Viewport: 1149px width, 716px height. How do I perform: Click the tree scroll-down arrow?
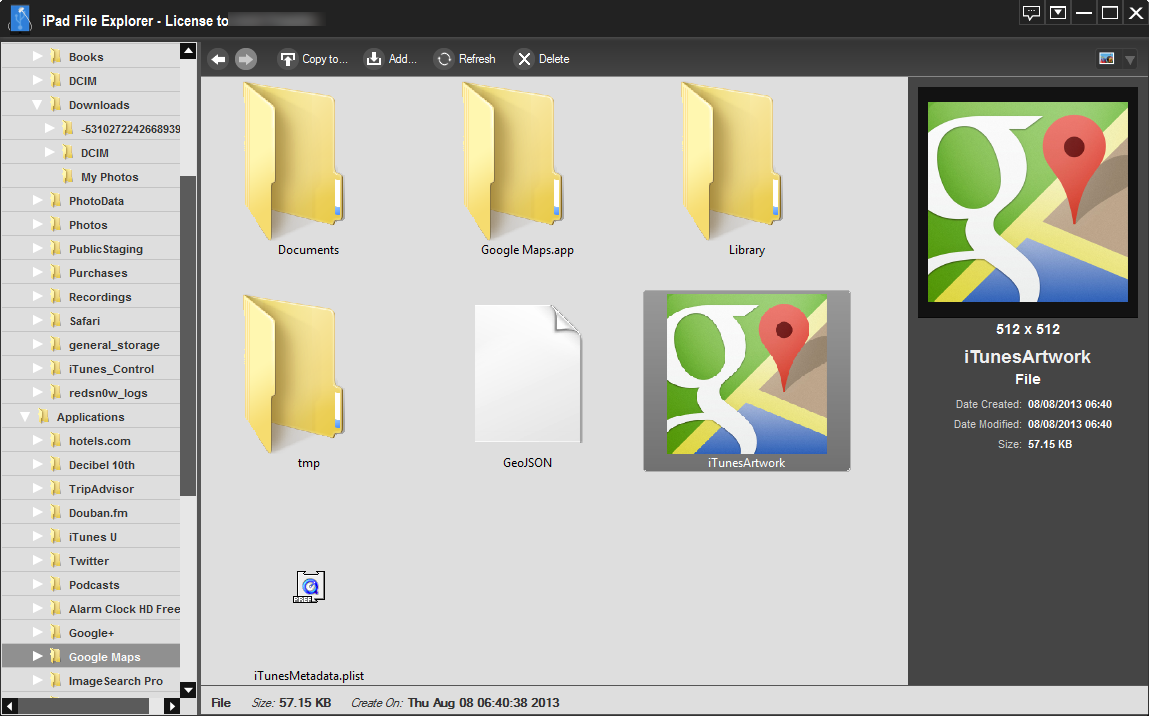click(188, 690)
